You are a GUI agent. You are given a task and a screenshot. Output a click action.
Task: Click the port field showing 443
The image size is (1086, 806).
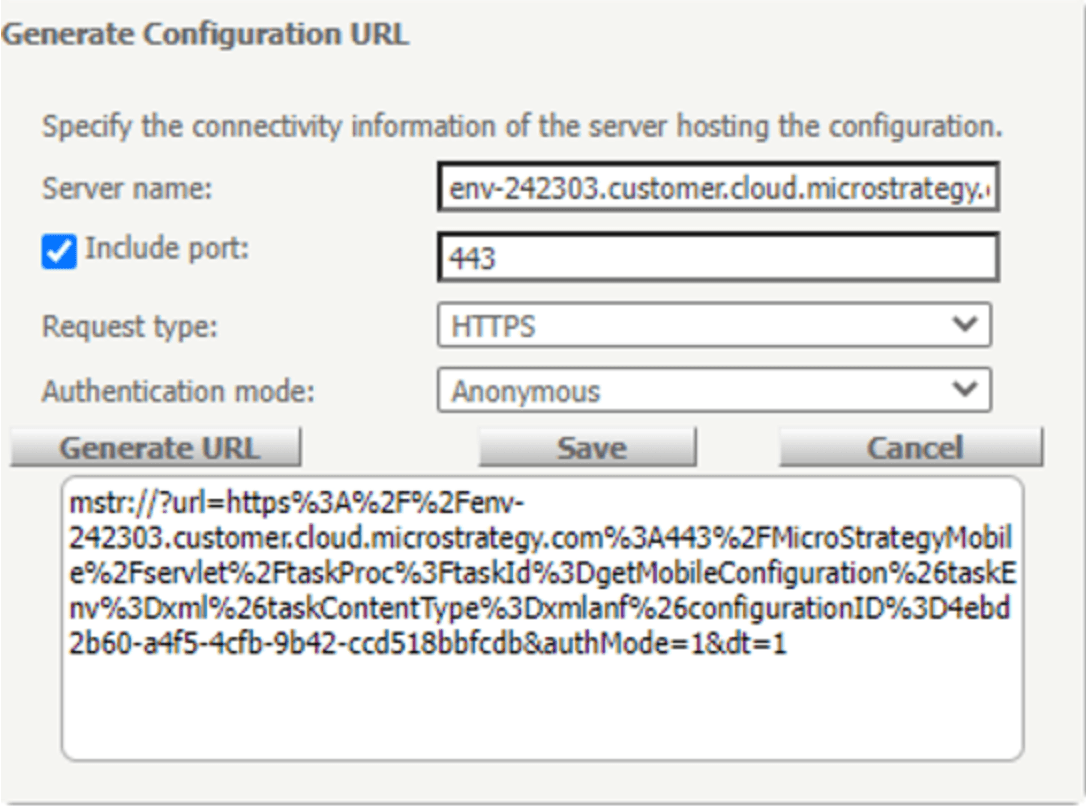pos(718,259)
